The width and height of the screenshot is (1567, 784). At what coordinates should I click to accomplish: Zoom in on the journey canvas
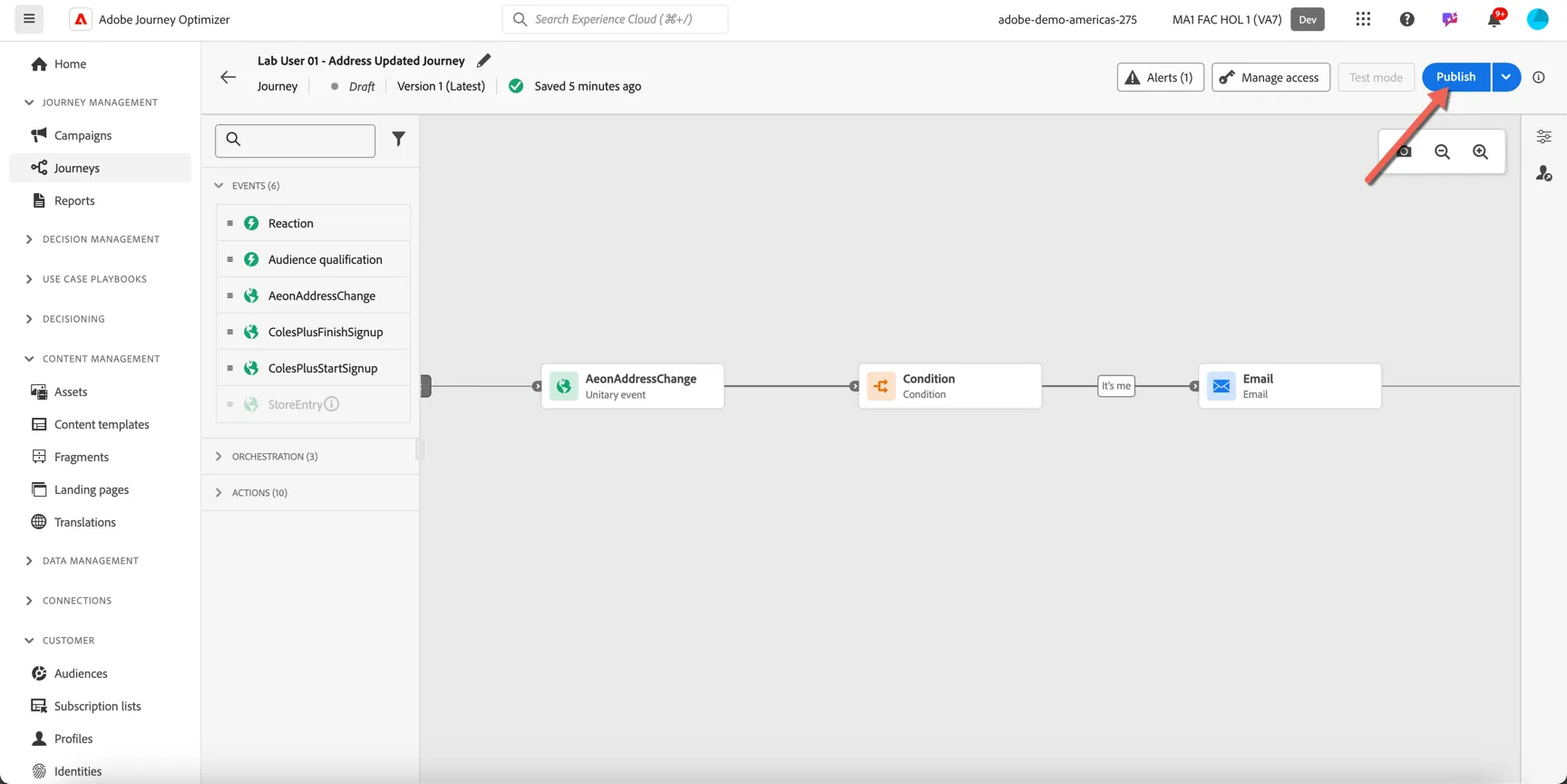point(1480,152)
